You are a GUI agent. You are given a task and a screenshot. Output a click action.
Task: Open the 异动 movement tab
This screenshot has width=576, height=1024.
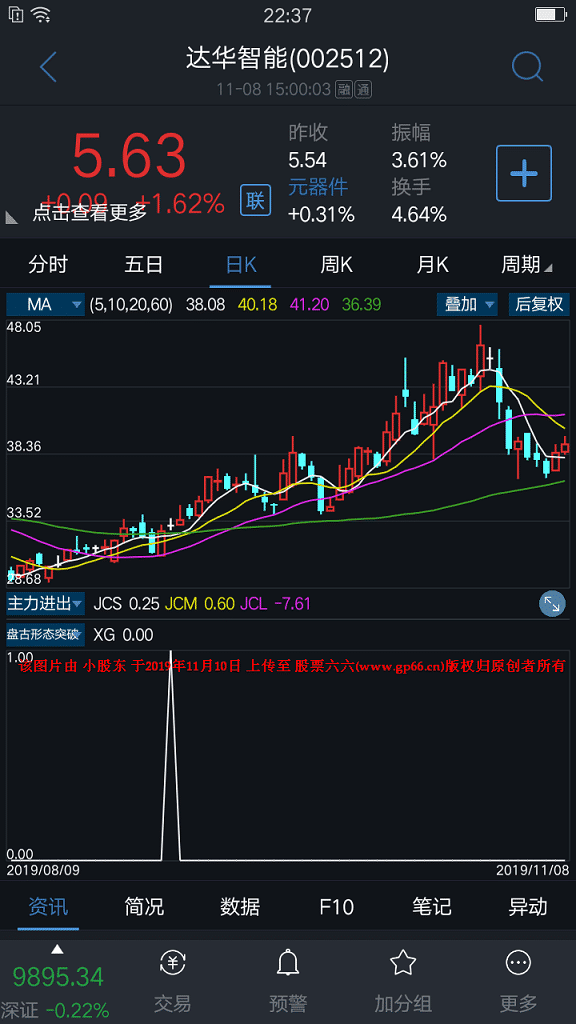(x=528, y=906)
